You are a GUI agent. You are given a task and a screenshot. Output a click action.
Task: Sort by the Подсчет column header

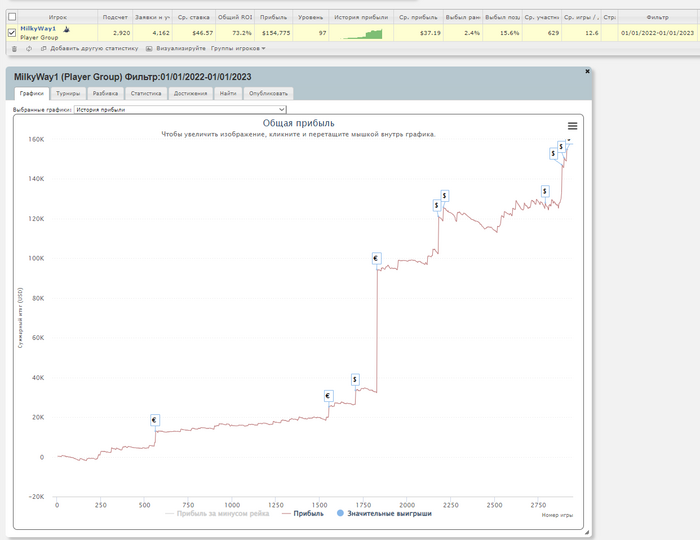(x=115, y=17)
